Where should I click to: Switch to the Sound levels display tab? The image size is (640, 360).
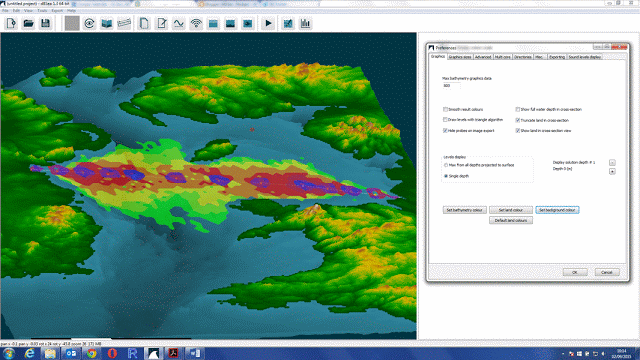(584, 57)
